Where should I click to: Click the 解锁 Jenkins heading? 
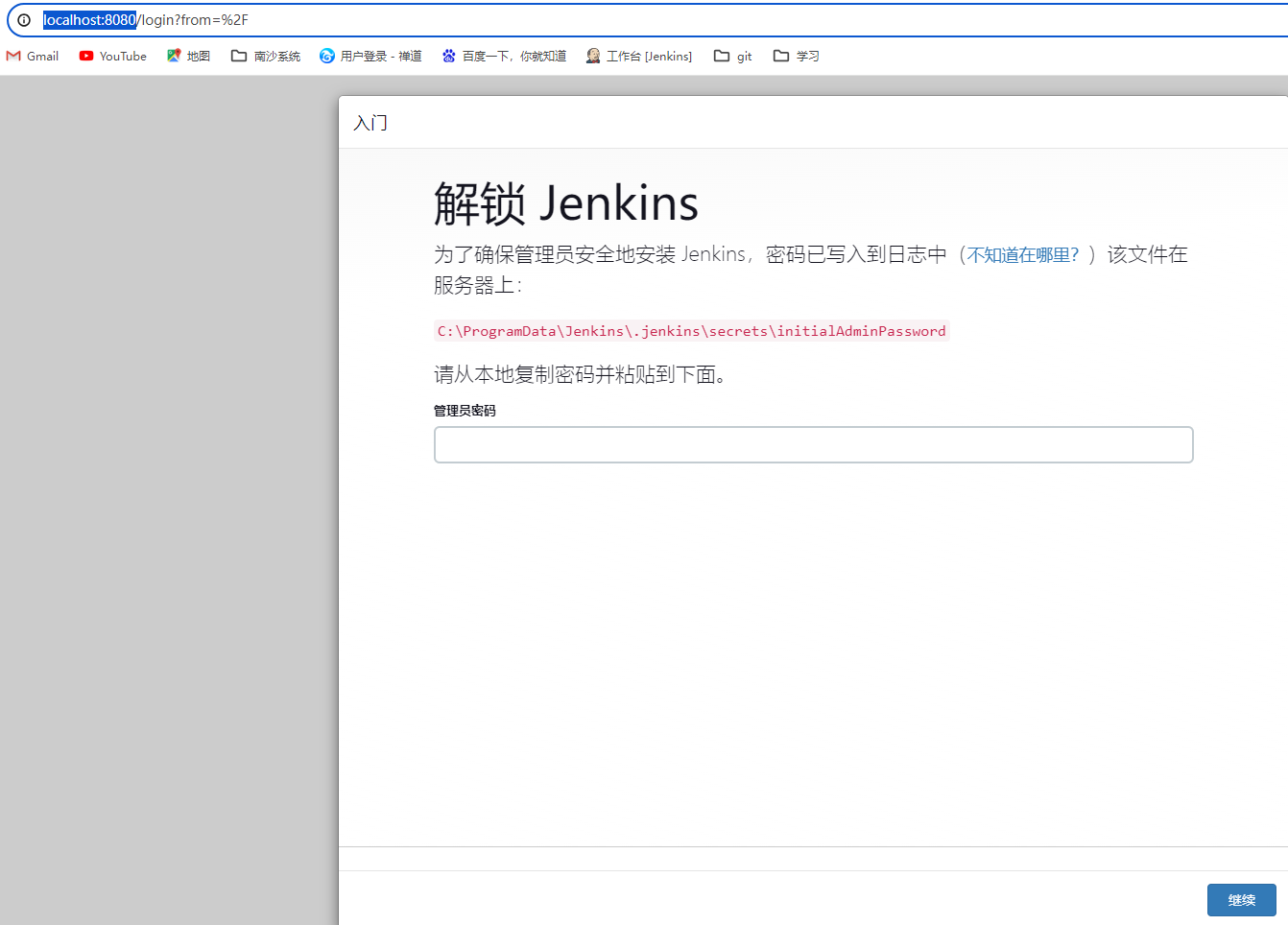coord(566,203)
